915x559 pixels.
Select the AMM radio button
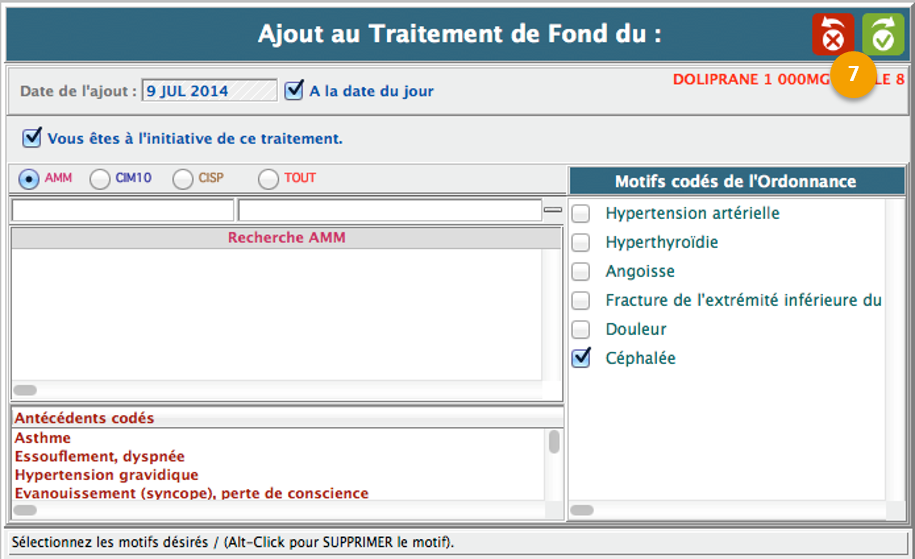(29, 179)
